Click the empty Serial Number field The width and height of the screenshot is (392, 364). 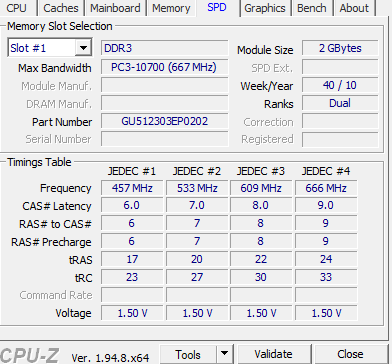point(165,139)
